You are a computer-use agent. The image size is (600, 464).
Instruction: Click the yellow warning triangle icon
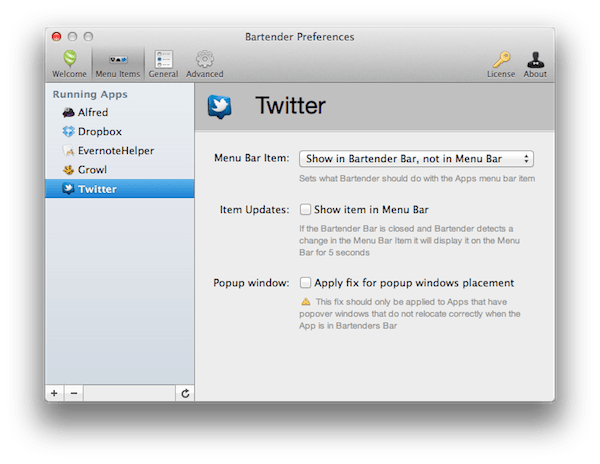[306, 302]
